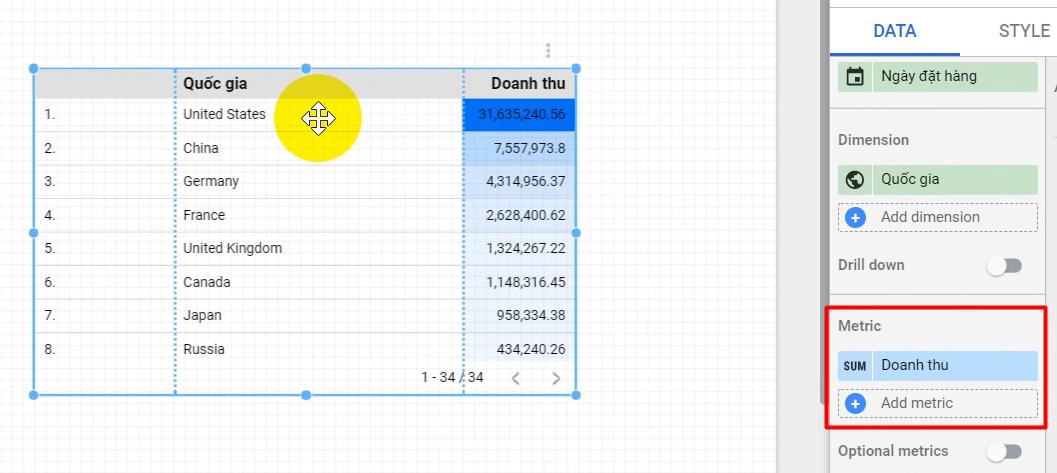
Task: Click the 4,314,956.37 revenue value
Action: pyautogui.click(x=526, y=181)
